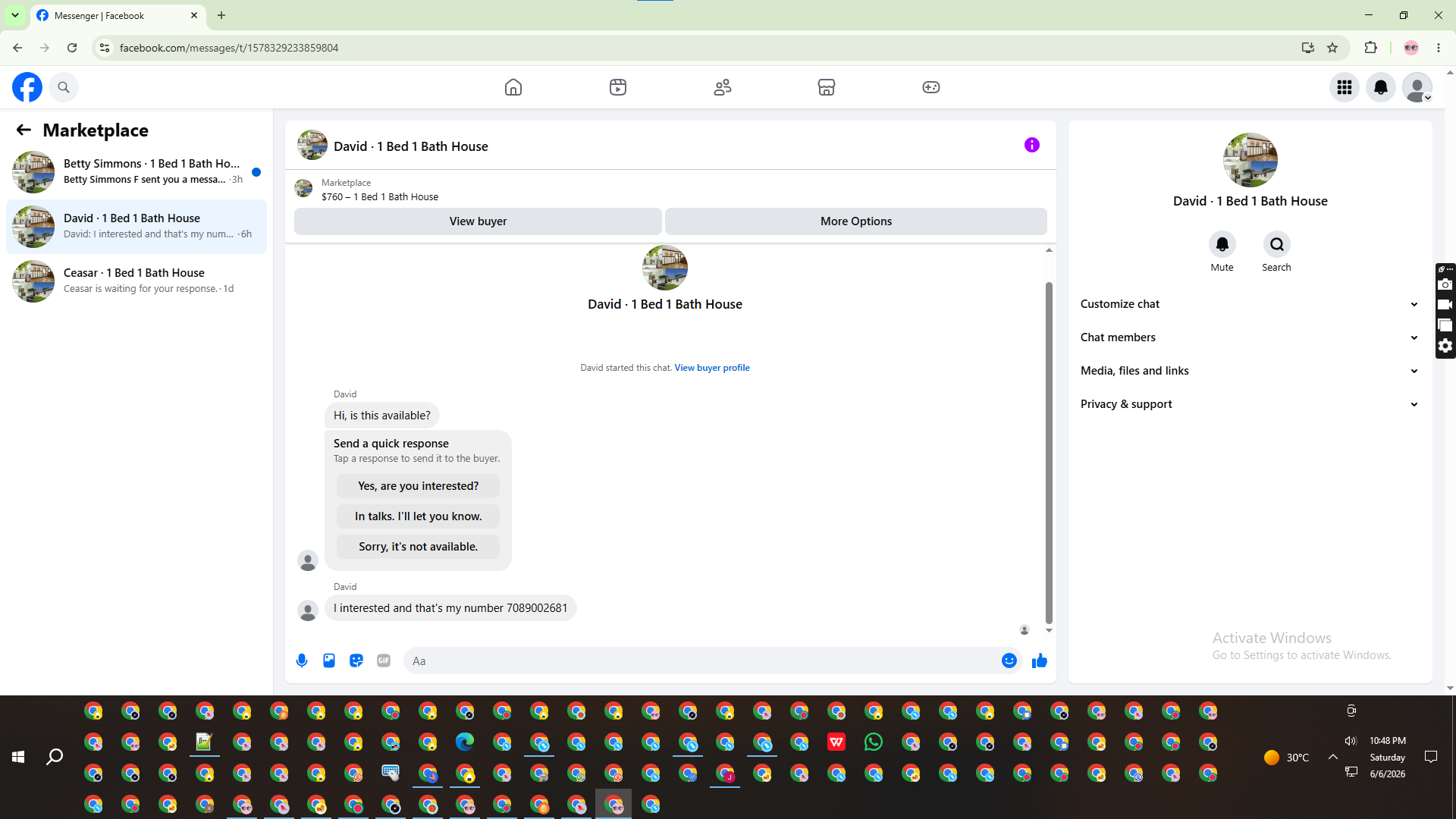Screen dimensions: 1456x819
Task: Expand the Privacy & support section
Action: tap(1250, 404)
